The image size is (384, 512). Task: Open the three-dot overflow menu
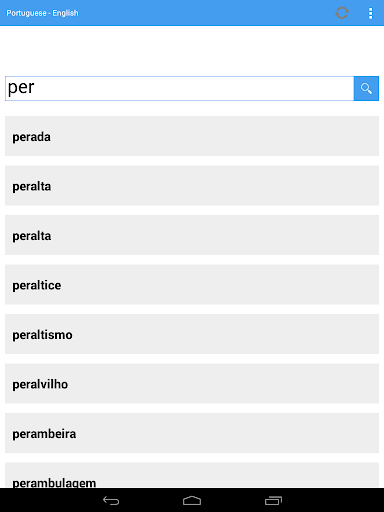[370, 13]
